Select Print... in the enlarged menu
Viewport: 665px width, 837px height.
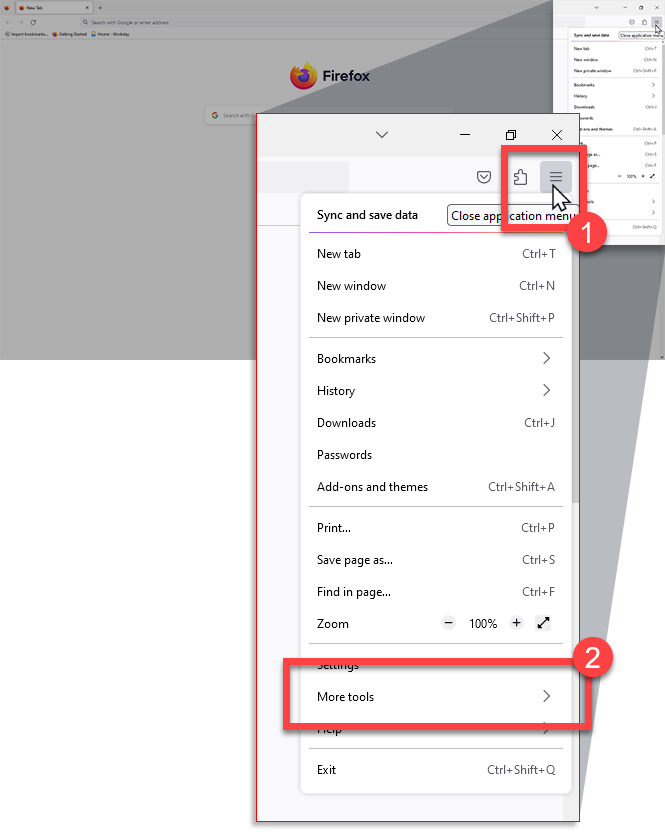436,528
